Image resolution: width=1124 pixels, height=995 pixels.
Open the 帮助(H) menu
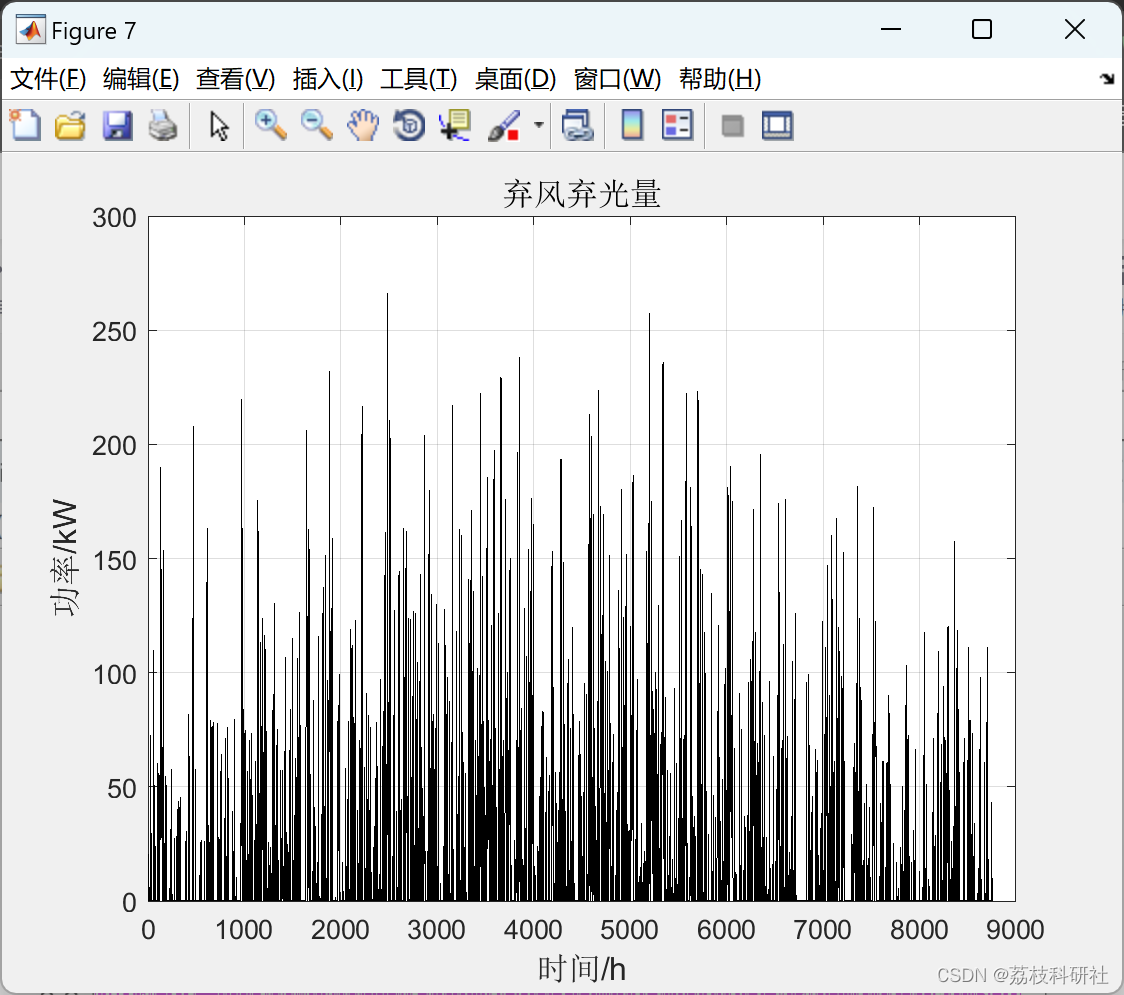(720, 79)
